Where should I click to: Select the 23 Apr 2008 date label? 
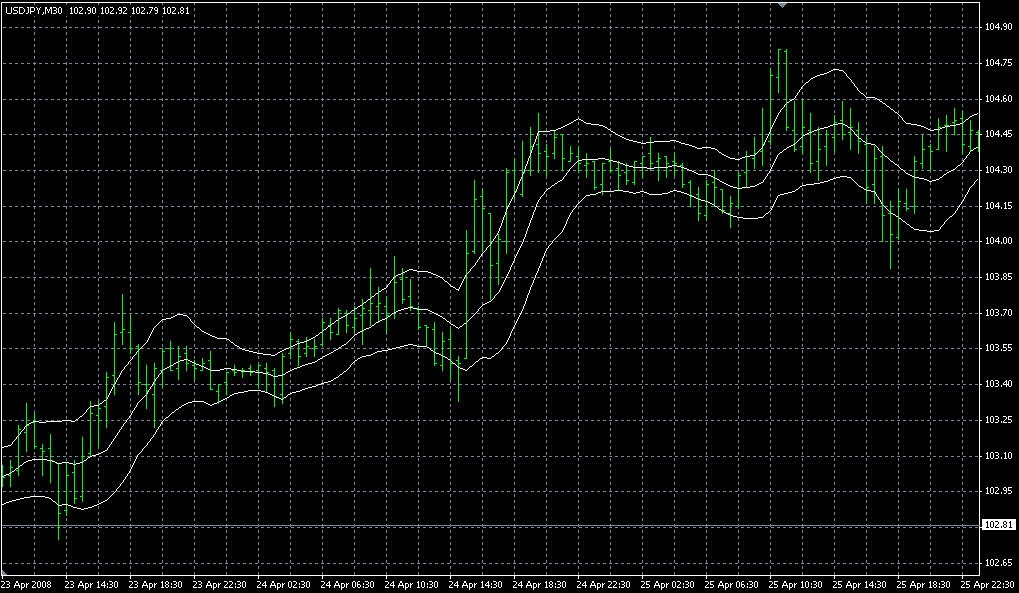click(27, 584)
